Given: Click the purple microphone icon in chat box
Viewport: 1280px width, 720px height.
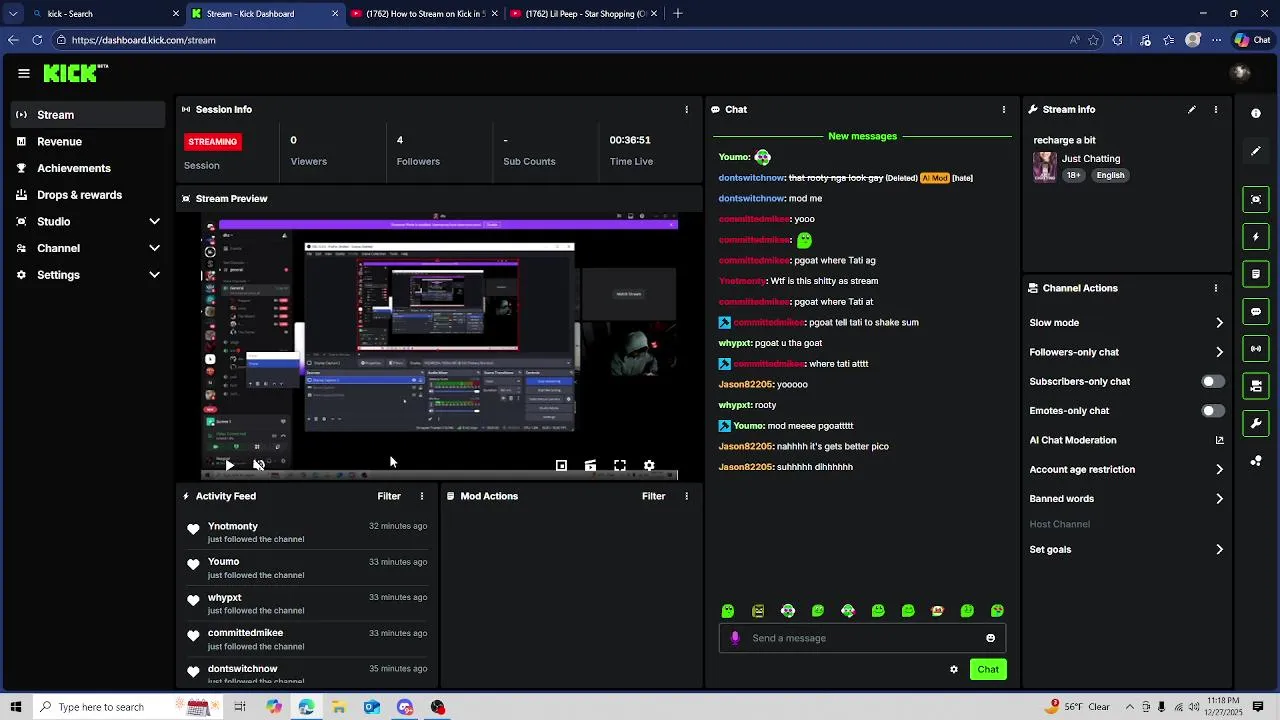Looking at the screenshot, I should coord(735,638).
